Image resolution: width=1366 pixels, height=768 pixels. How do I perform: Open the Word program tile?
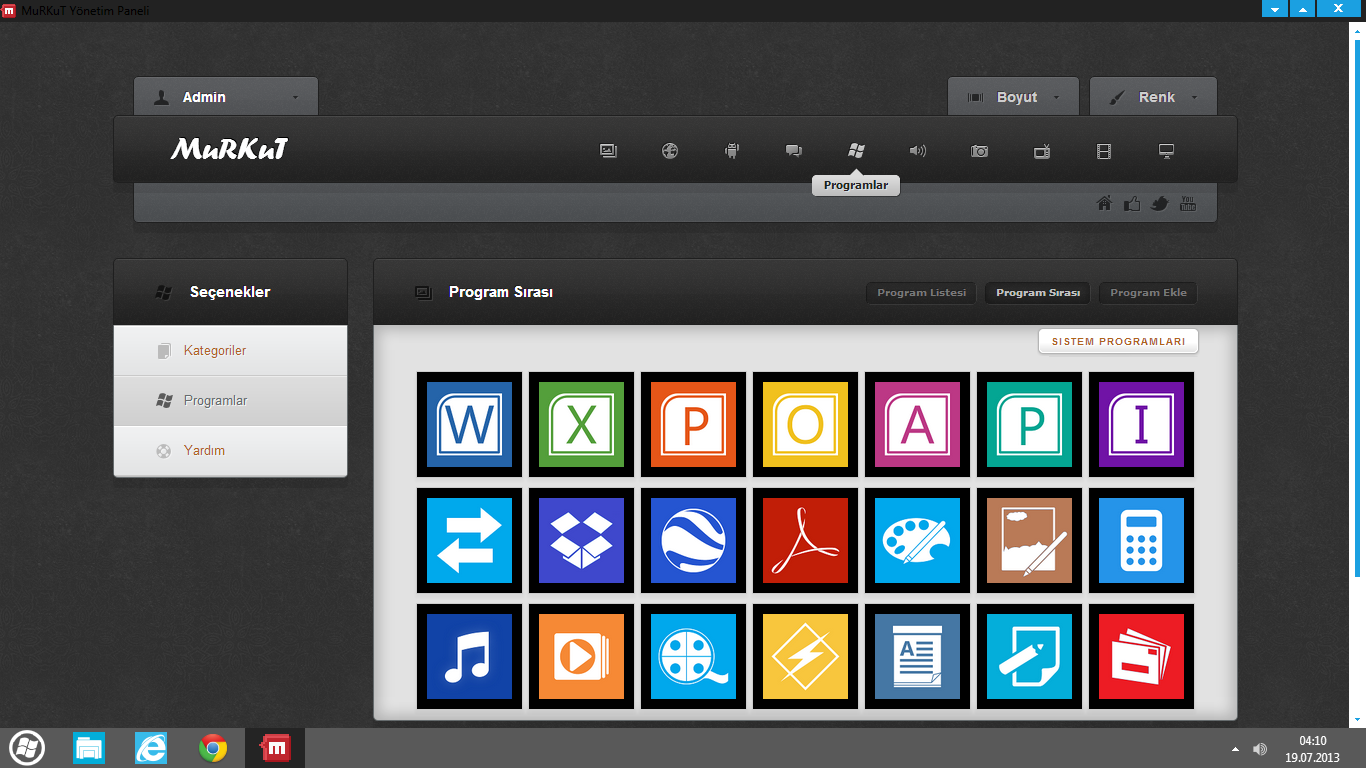click(469, 425)
